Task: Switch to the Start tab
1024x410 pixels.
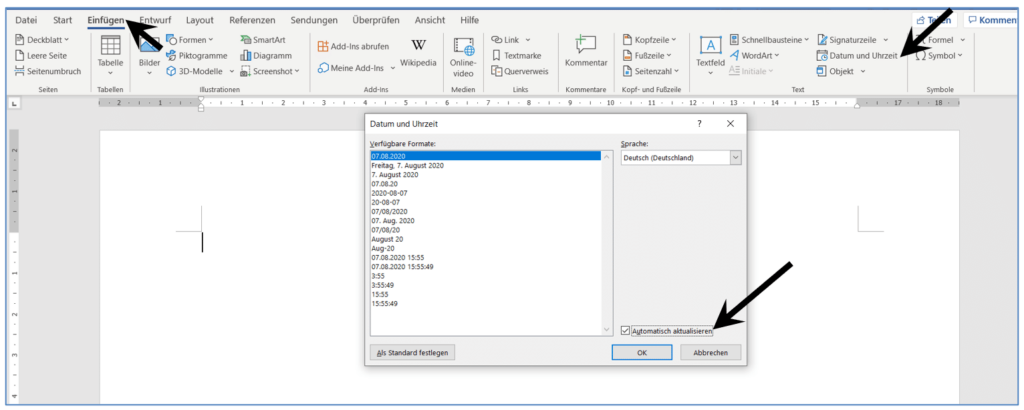Action: (x=63, y=20)
